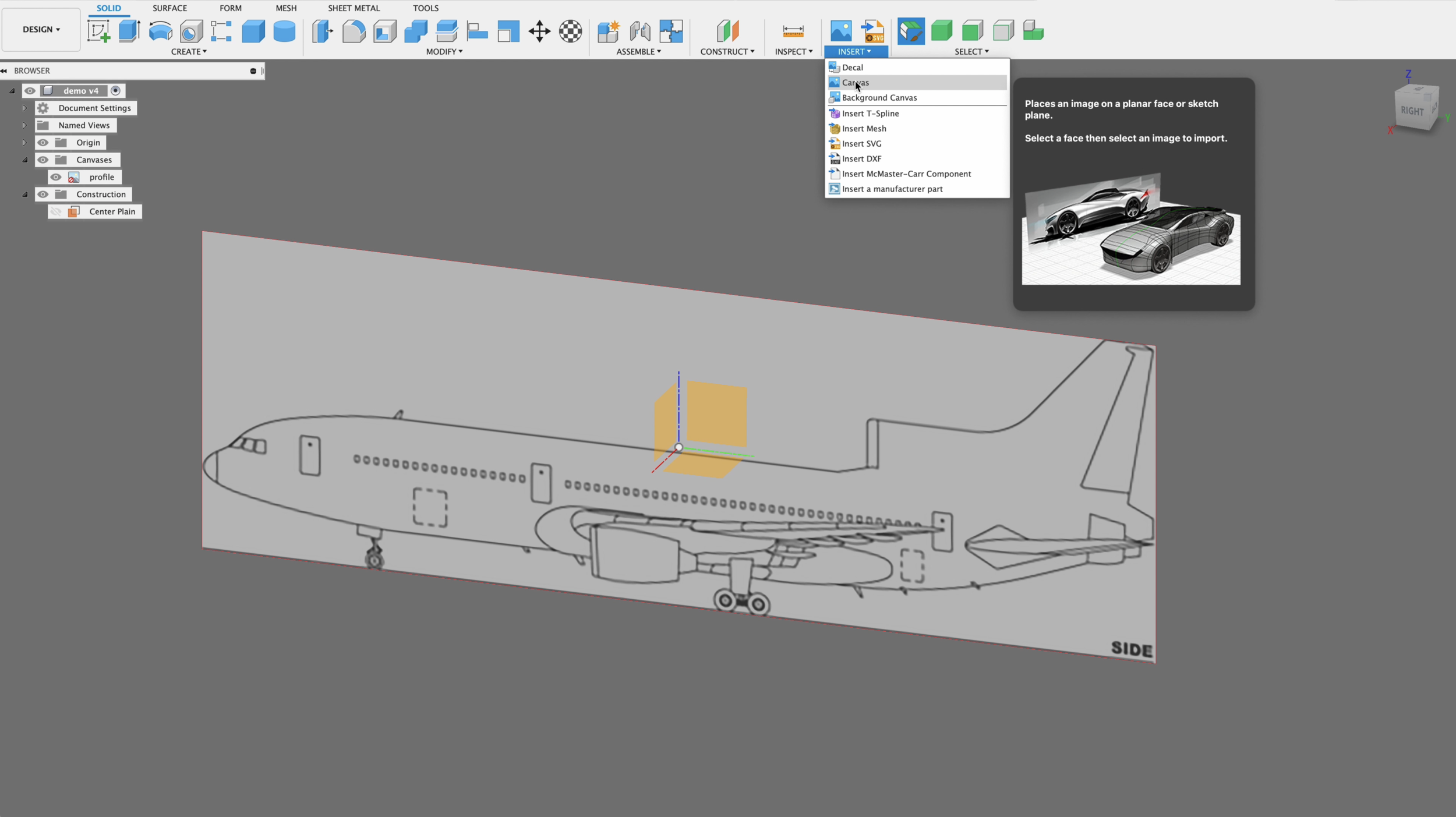Click the Move/Copy arrows icon
The image size is (1456, 817).
click(539, 32)
